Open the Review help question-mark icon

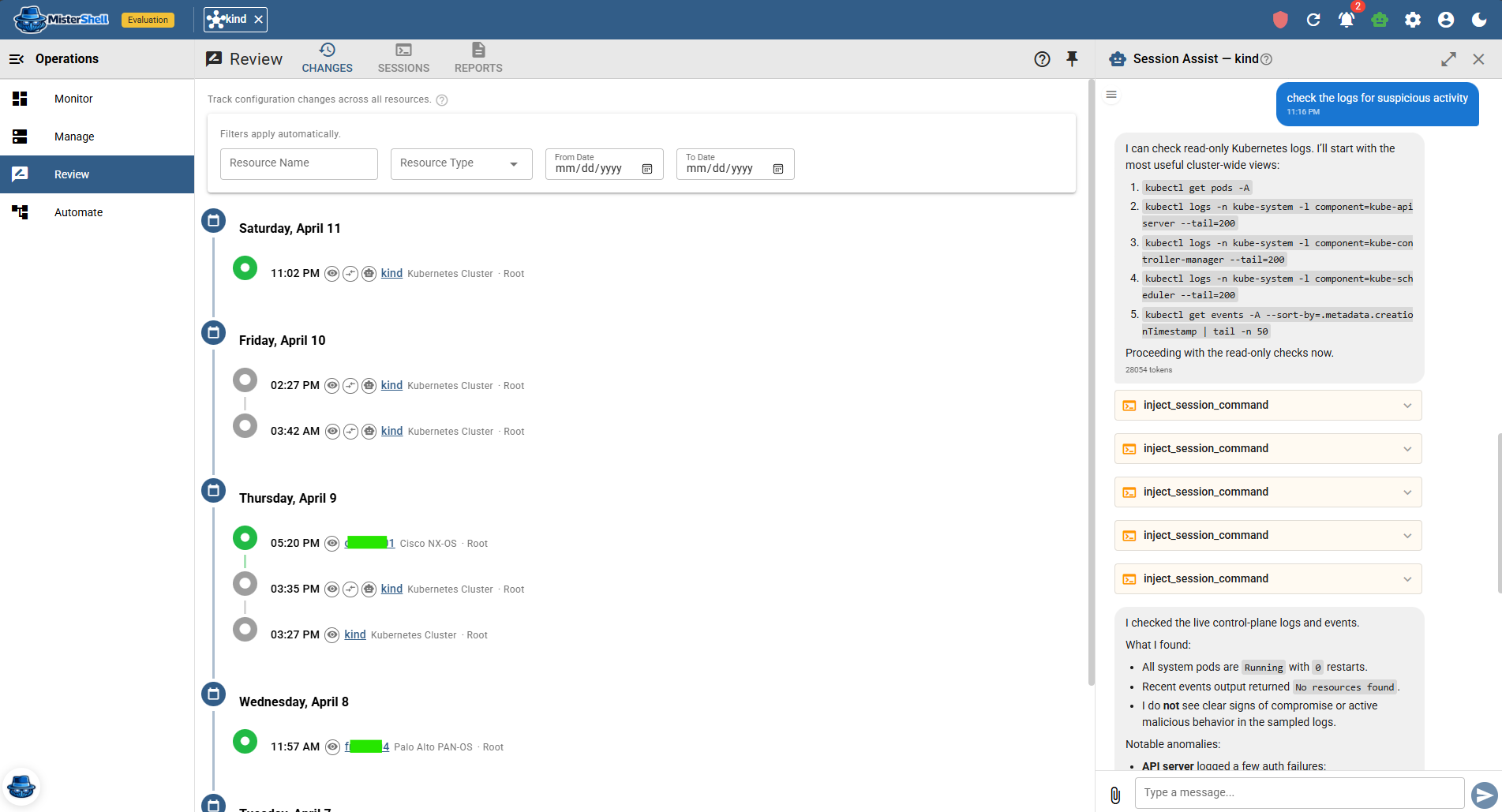coord(1042,59)
